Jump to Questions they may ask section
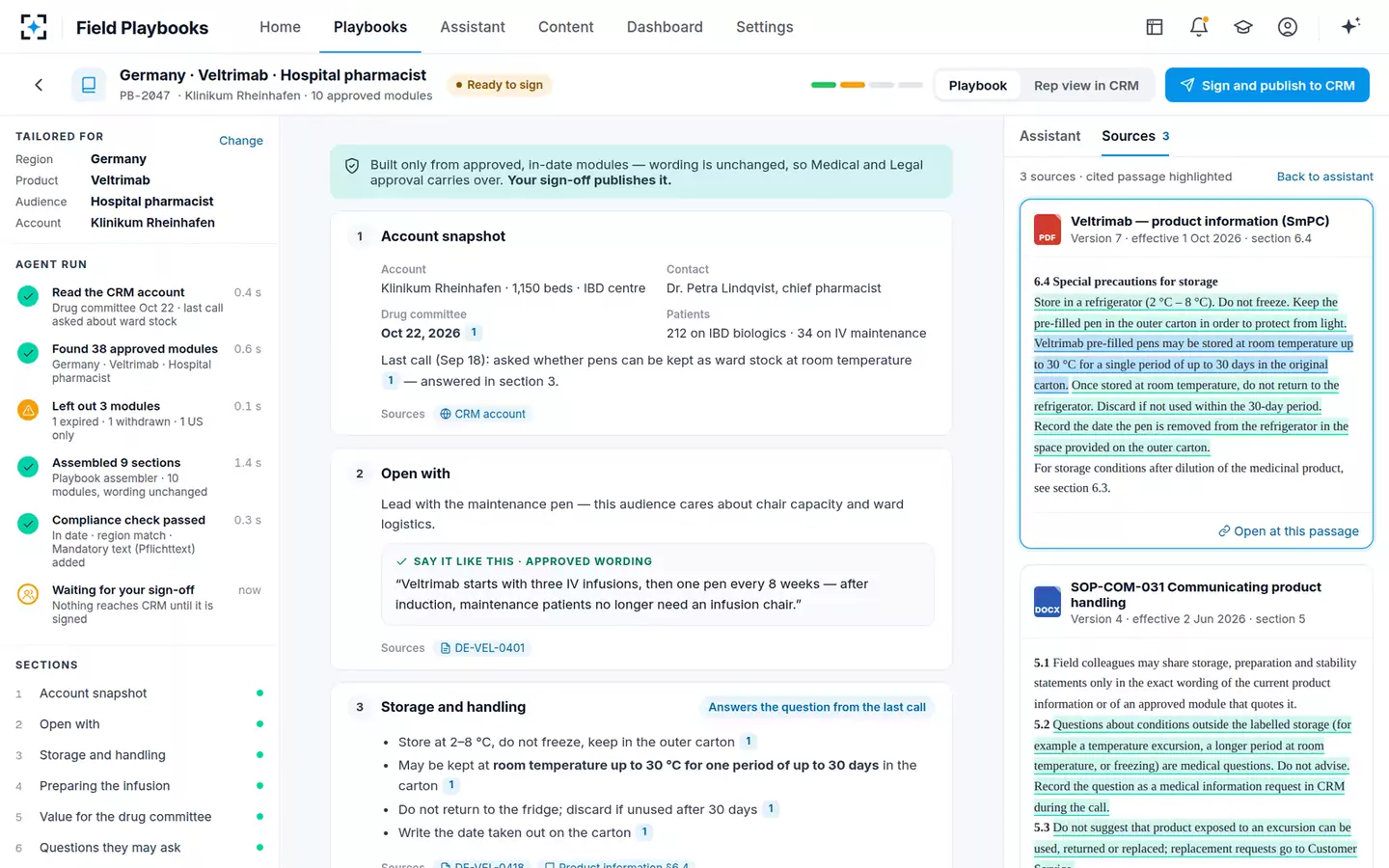The height and width of the screenshot is (868, 1389). [x=140, y=848]
